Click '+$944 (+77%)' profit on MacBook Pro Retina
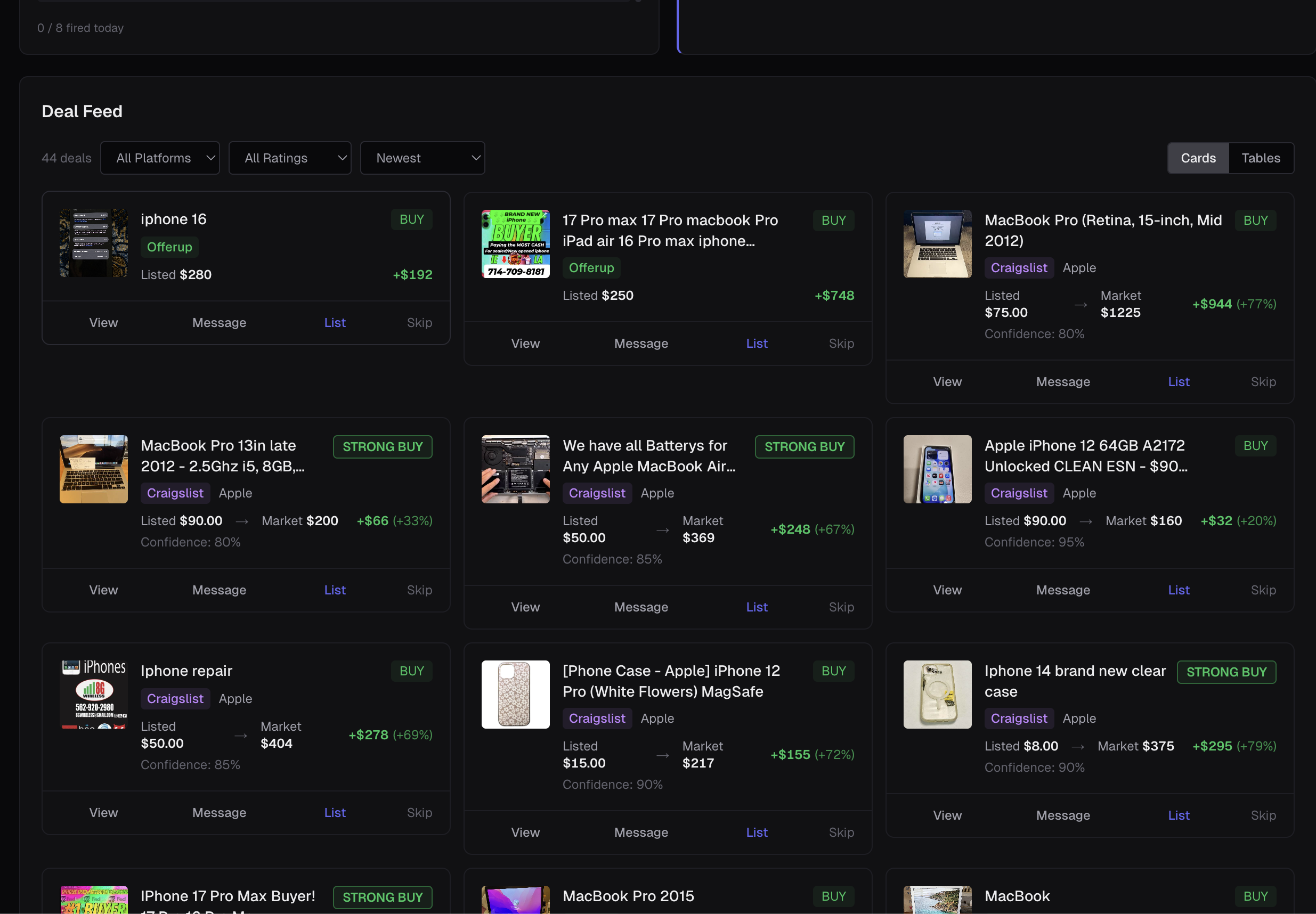This screenshot has width=1316, height=914. coord(1234,304)
